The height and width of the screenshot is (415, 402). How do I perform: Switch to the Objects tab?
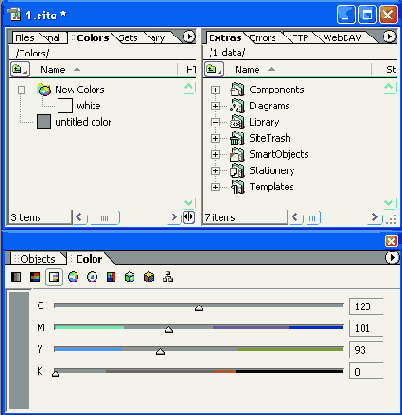click(38, 259)
